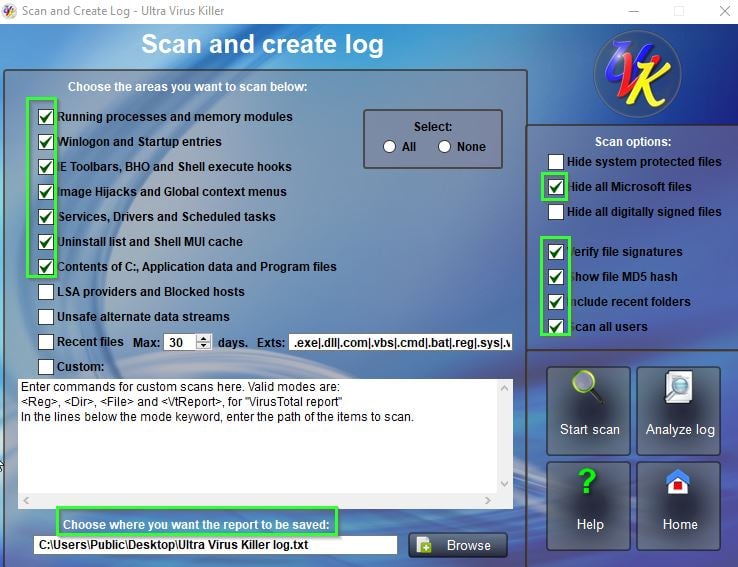Click the magnifier icon on Start scan
The width and height of the screenshot is (738, 567).
tap(587, 388)
